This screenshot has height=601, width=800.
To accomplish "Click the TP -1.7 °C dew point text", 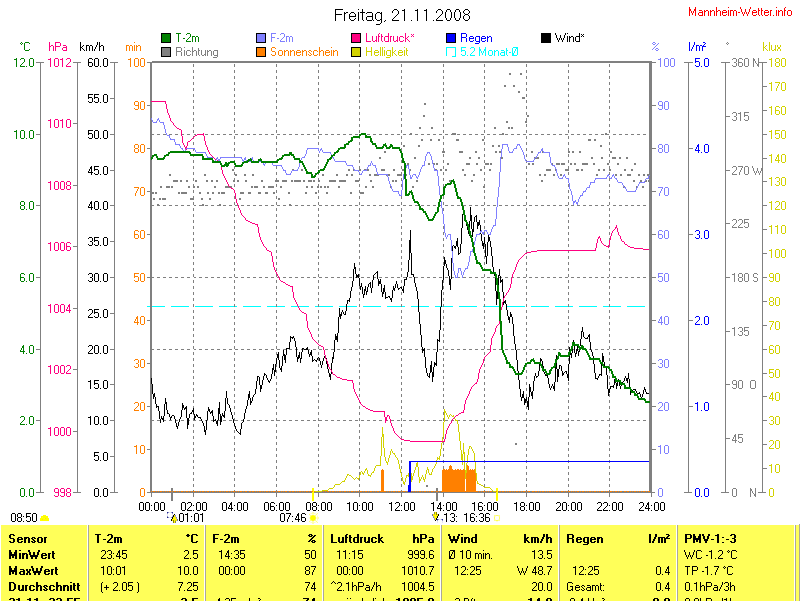I will tap(709, 570).
